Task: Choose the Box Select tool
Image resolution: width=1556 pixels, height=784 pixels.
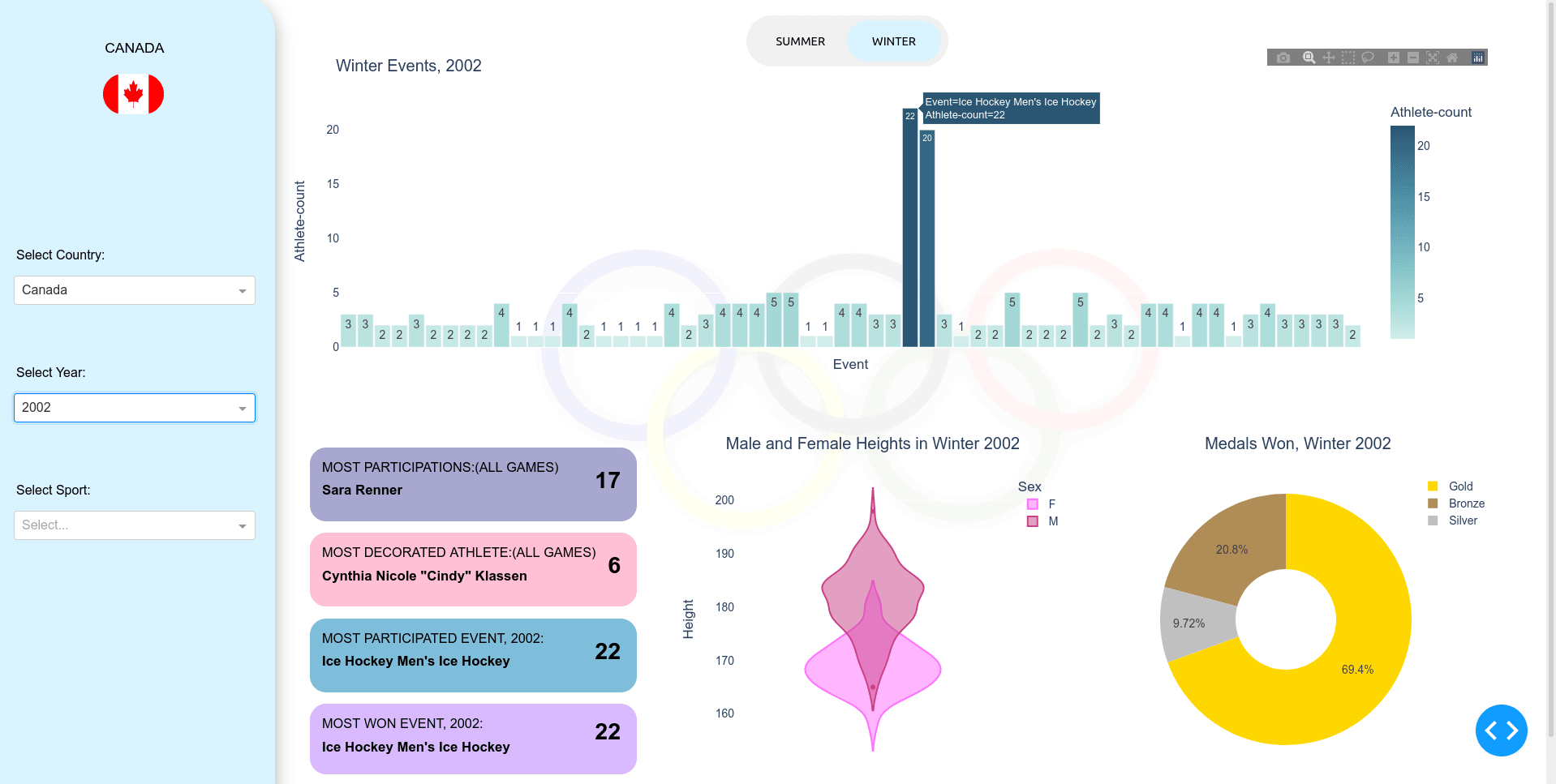Action: [1348, 58]
